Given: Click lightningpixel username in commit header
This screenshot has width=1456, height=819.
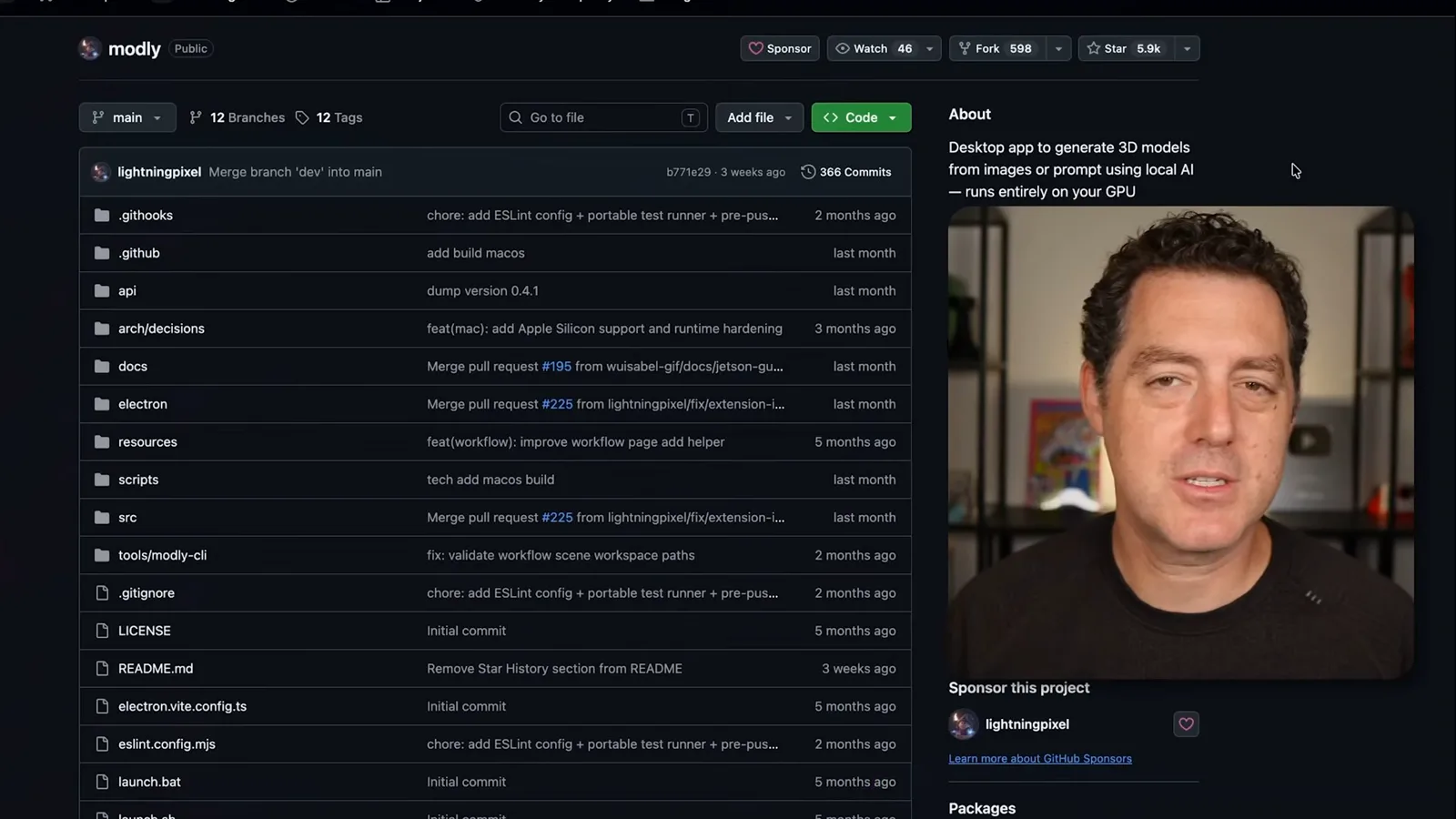Looking at the screenshot, I should tap(159, 172).
